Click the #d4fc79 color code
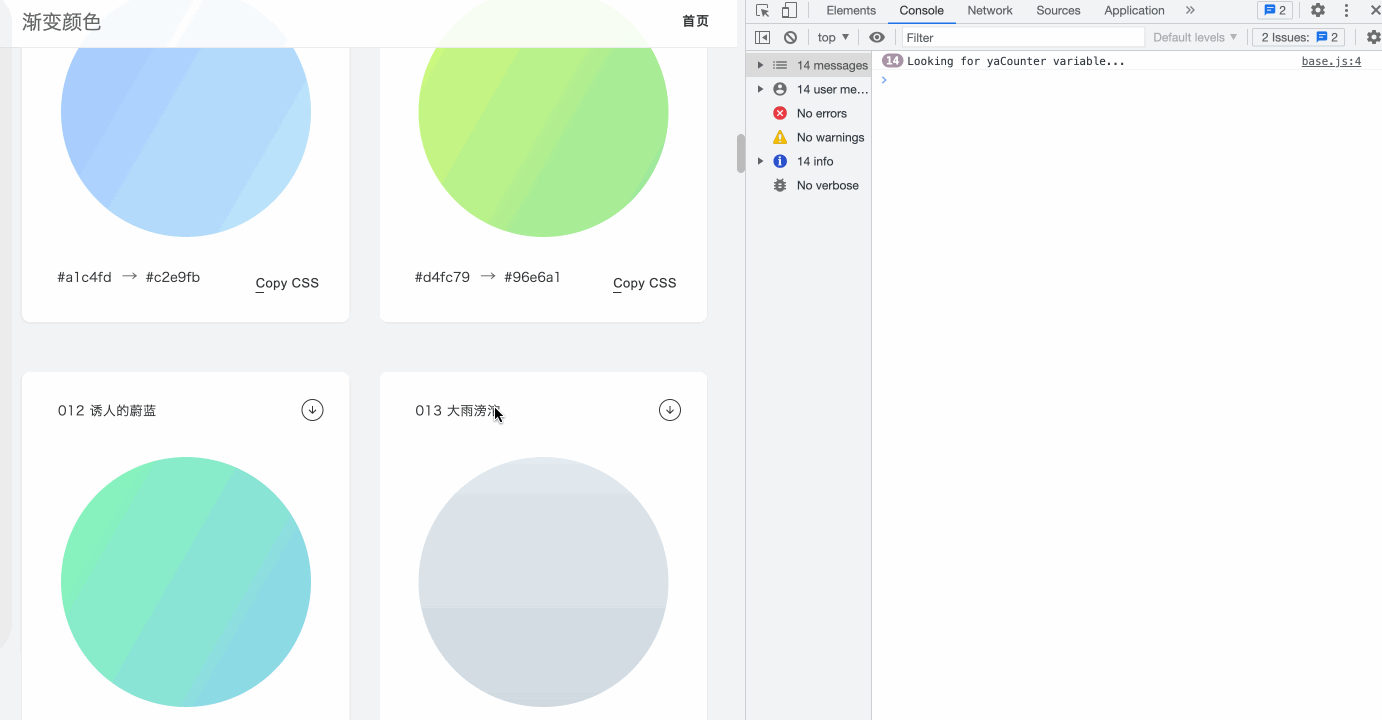The width and height of the screenshot is (1382, 720). click(442, 277)
